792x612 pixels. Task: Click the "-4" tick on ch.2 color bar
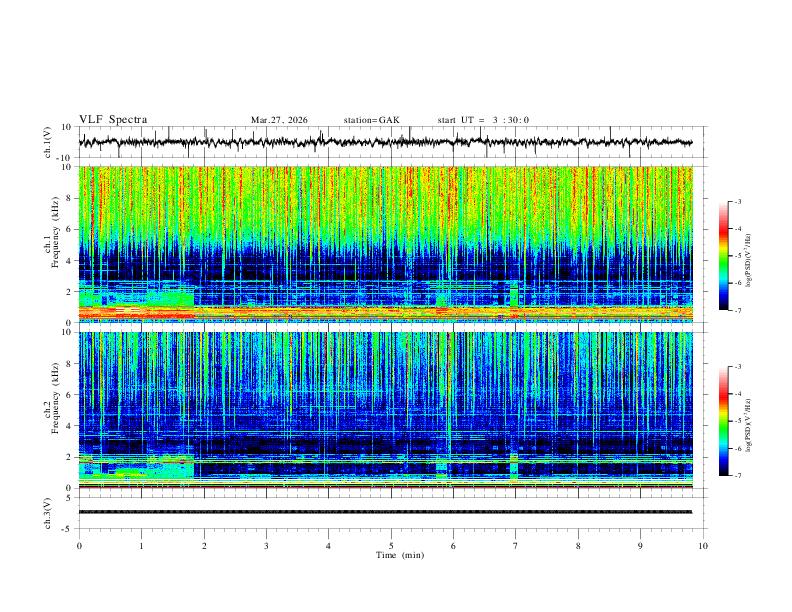pyautogui.click(x=738, y=394)
